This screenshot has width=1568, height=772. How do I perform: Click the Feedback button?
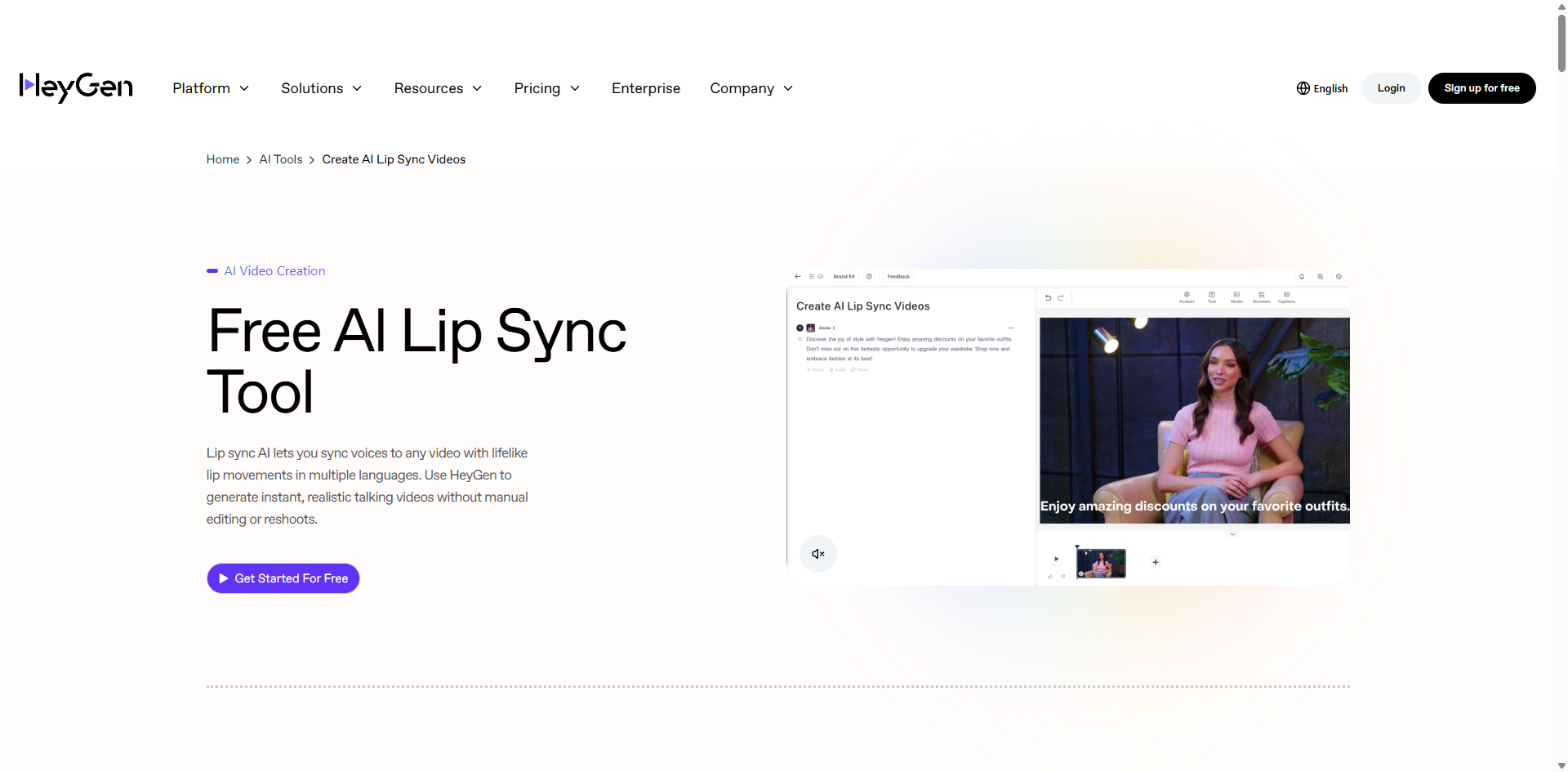898,277
